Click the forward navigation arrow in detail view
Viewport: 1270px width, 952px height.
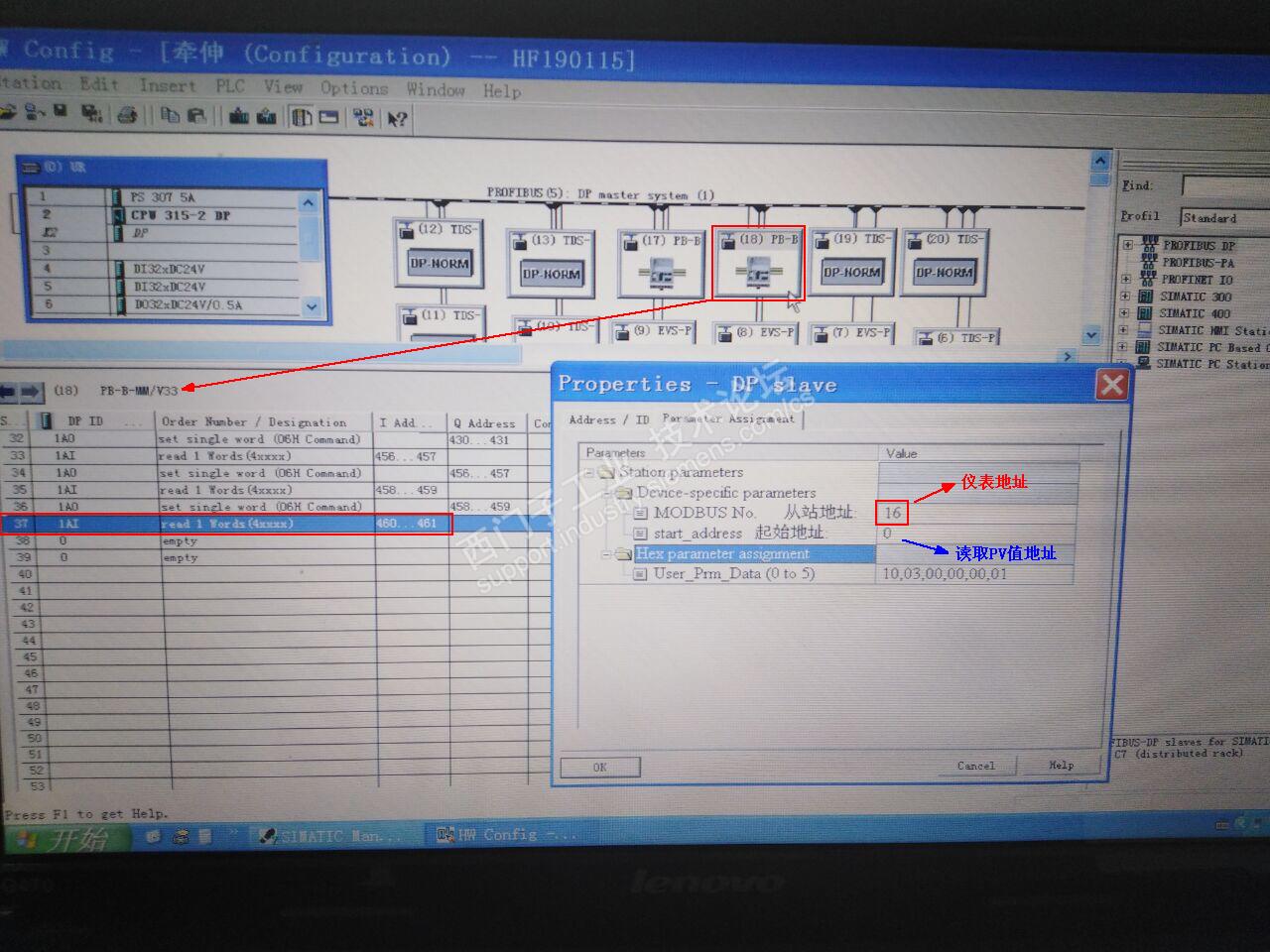click(x=31, y=391)
